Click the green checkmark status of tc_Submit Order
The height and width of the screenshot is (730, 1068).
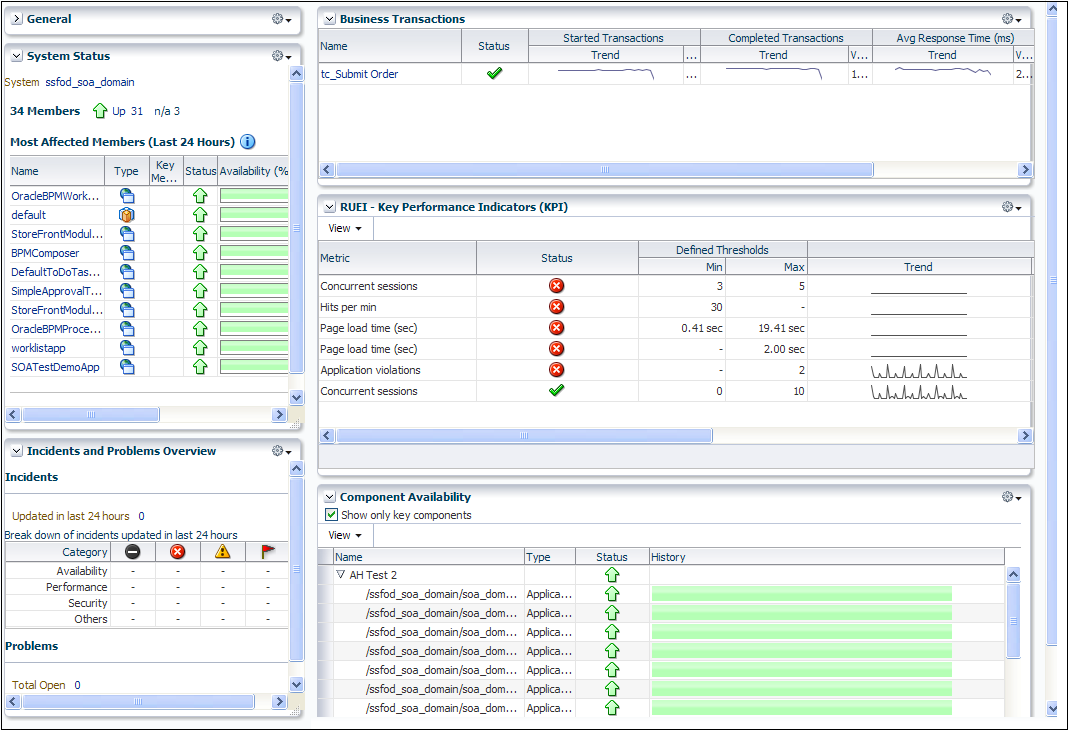tap(494, 73)
